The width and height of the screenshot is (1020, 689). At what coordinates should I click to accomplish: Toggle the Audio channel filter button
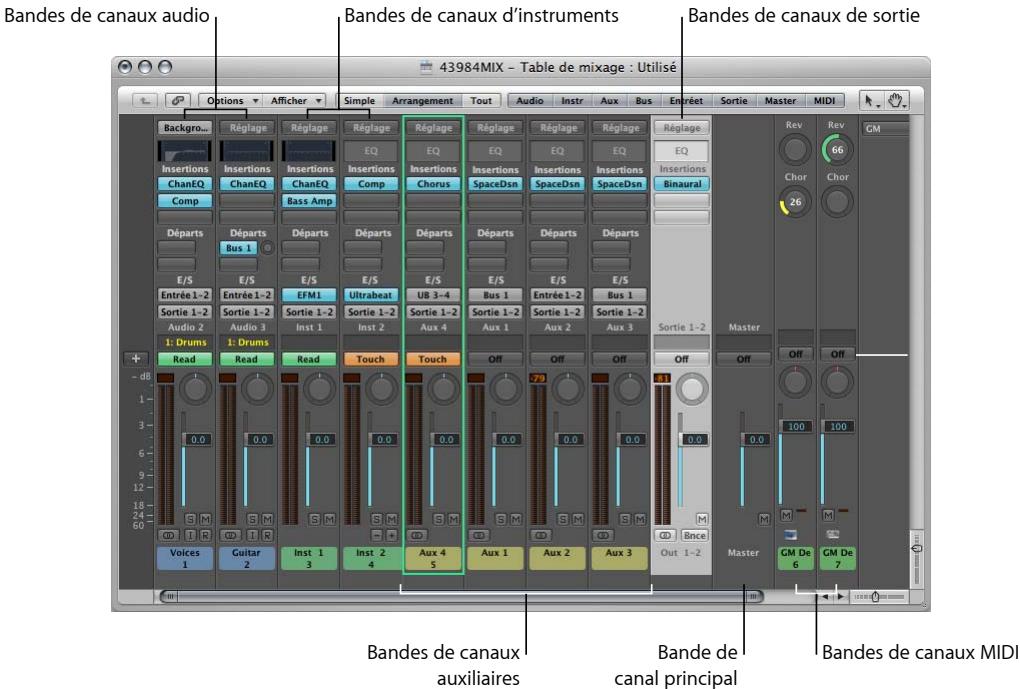point(530,101)
